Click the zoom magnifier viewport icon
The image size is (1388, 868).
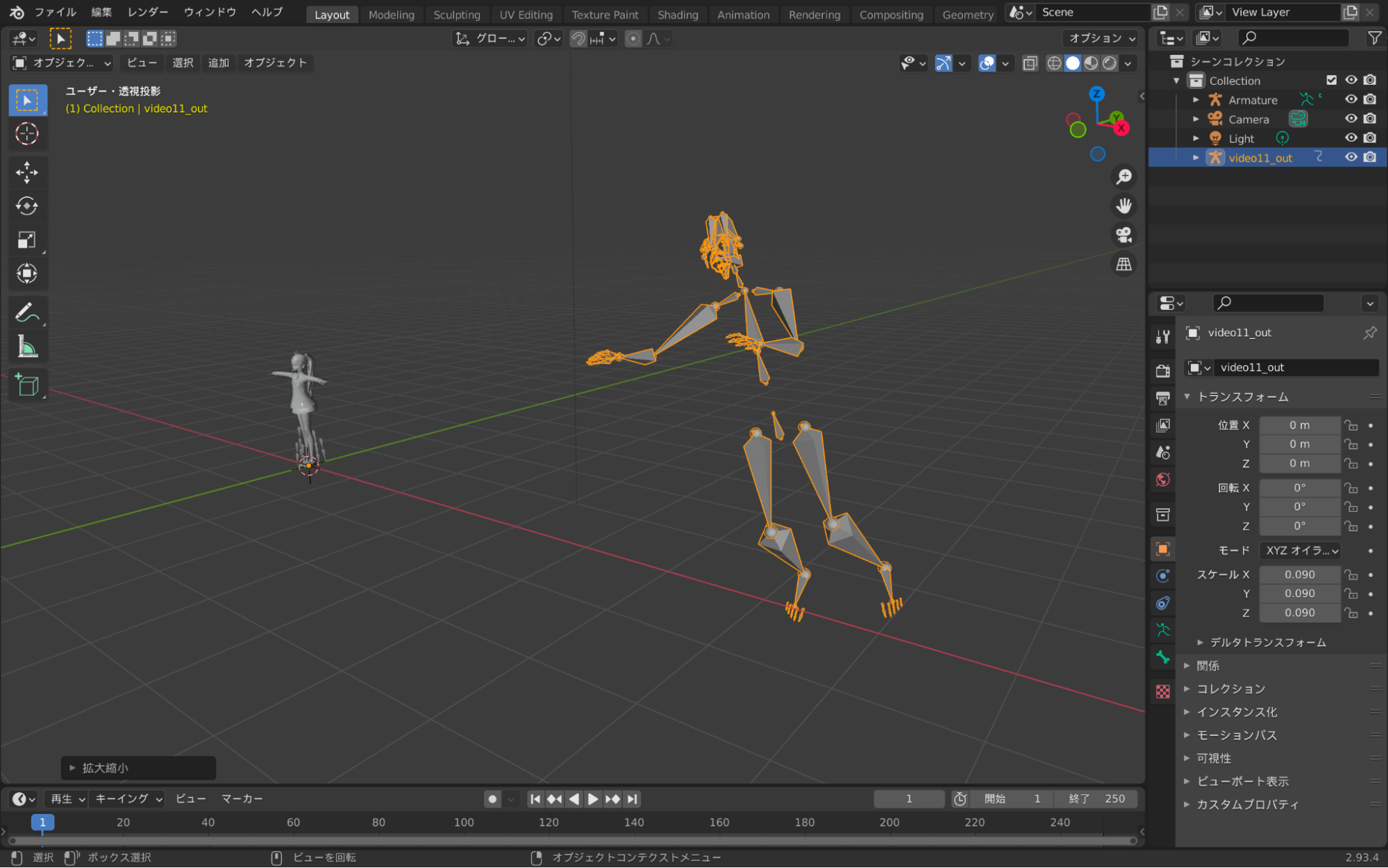pyautogui.click(x=1123, y=177)
